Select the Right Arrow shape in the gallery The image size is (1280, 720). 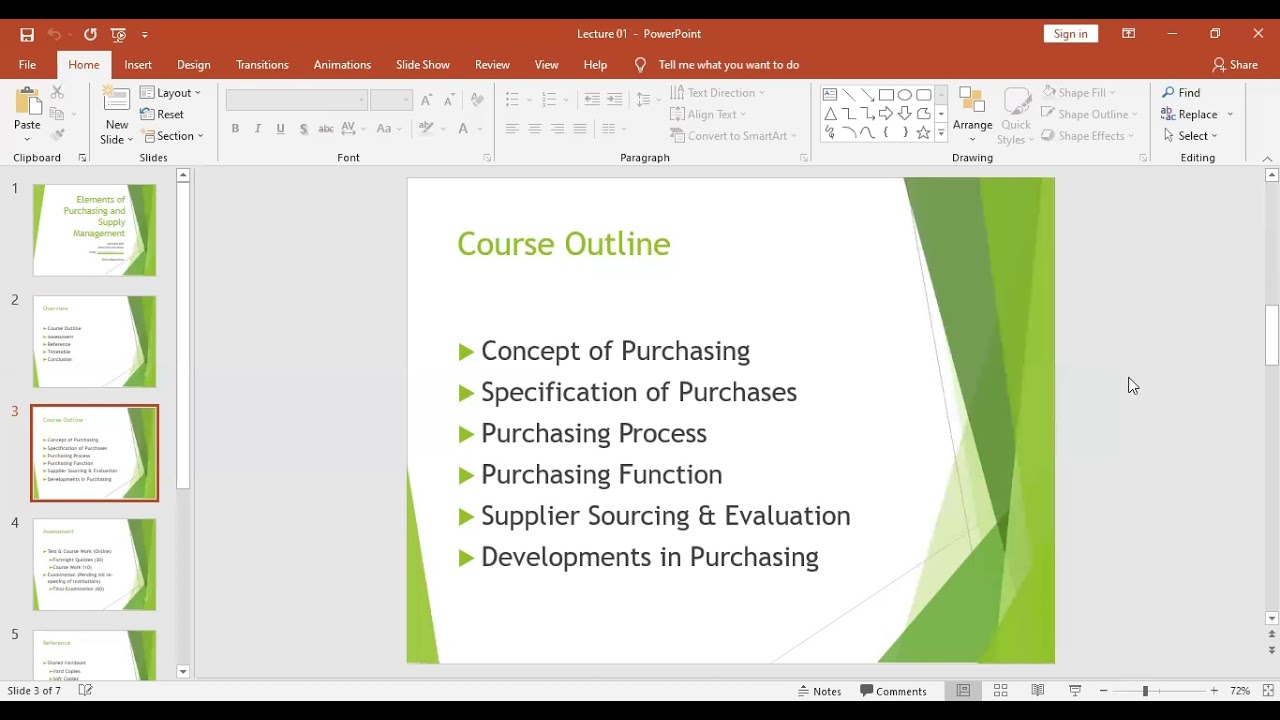click(886, 114)
